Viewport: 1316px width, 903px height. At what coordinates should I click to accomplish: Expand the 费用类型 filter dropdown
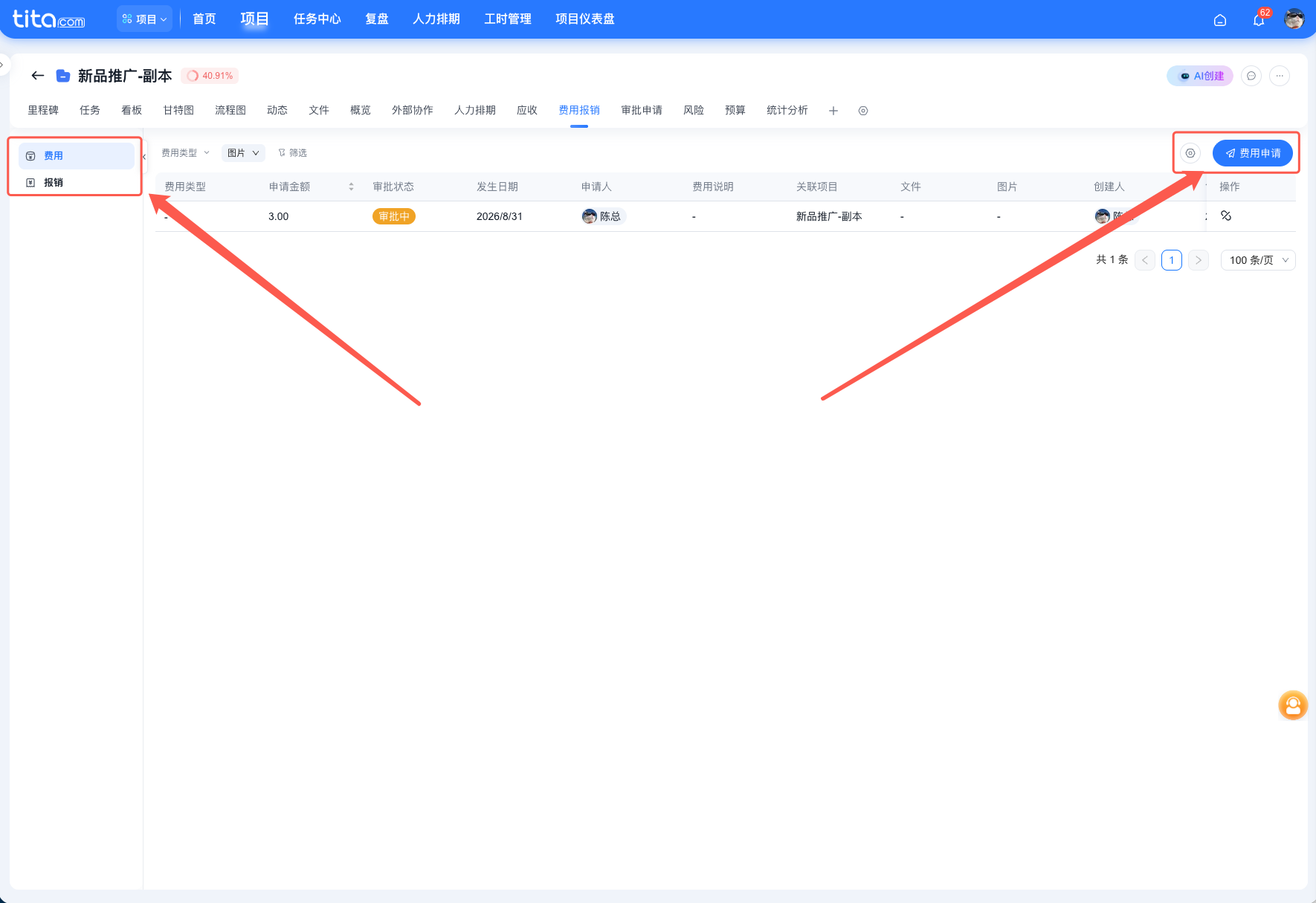pyautogui.click(x=186, y=153)
